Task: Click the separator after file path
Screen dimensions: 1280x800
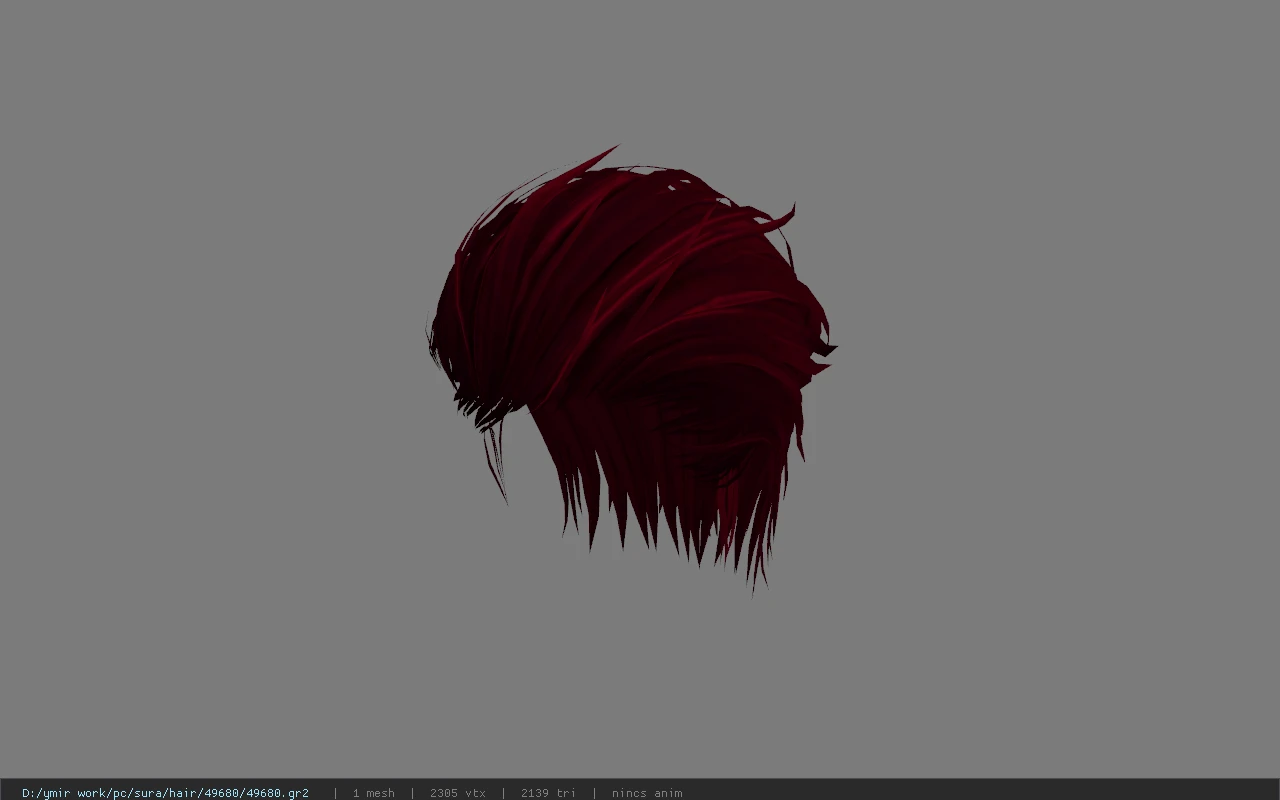Action: pyautogui.click(x=335, y=792)
